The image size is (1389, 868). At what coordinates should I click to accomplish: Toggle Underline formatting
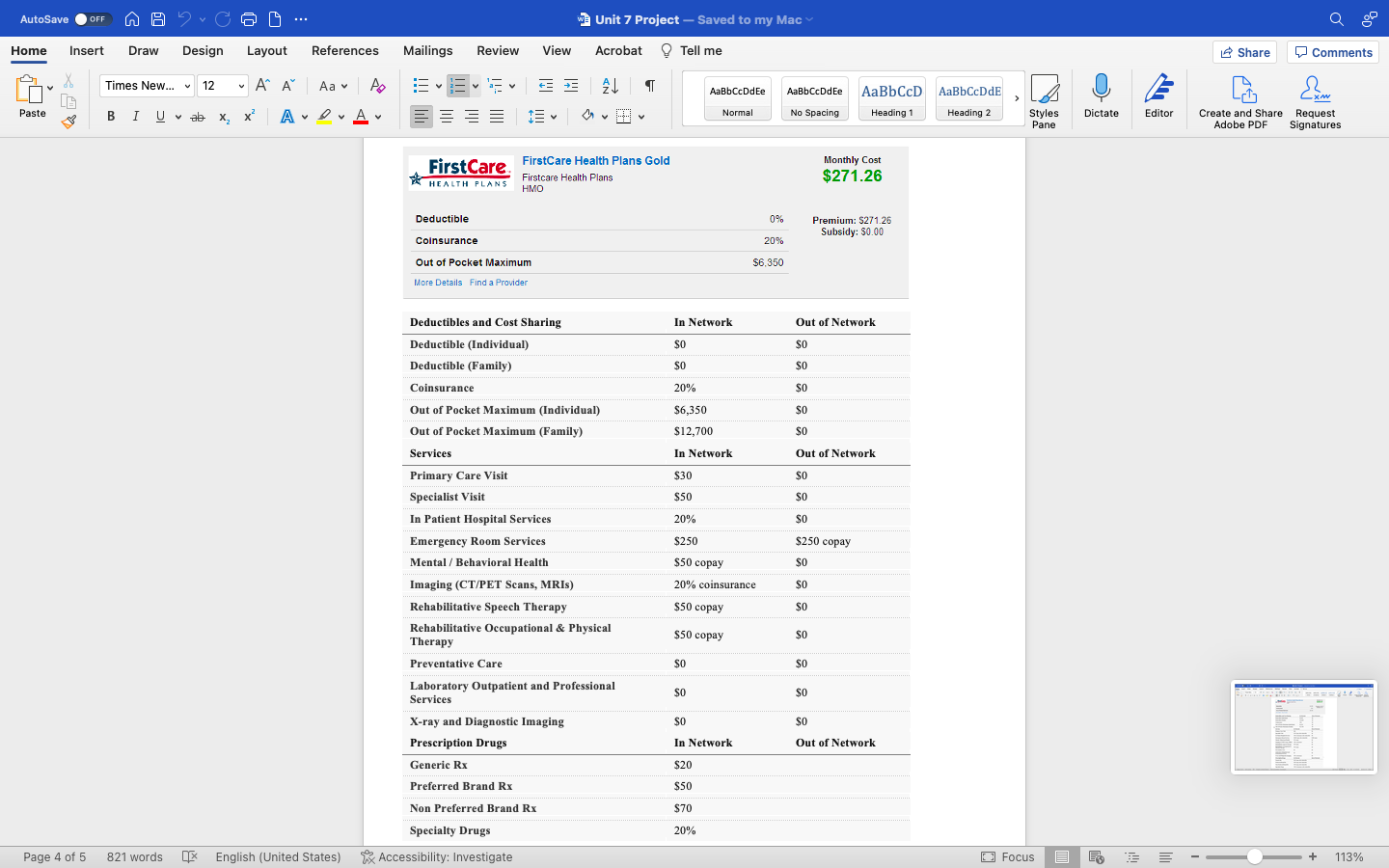point(160,117)
